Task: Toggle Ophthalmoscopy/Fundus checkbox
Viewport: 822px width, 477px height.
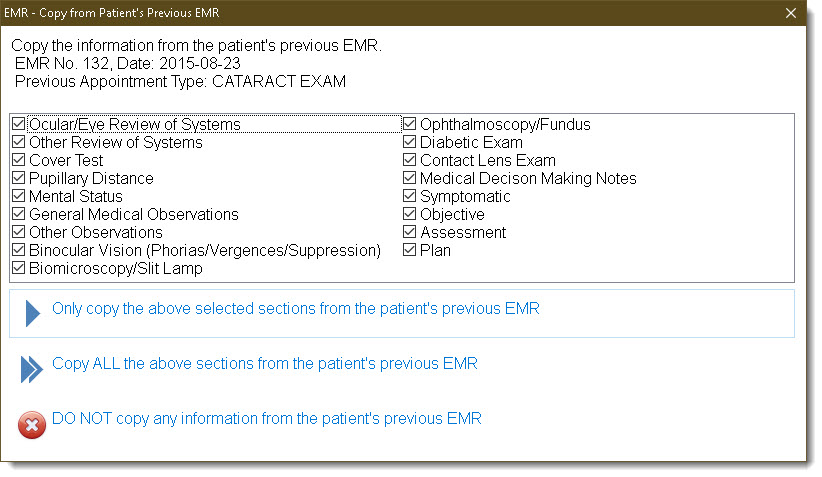Action: 409,124
